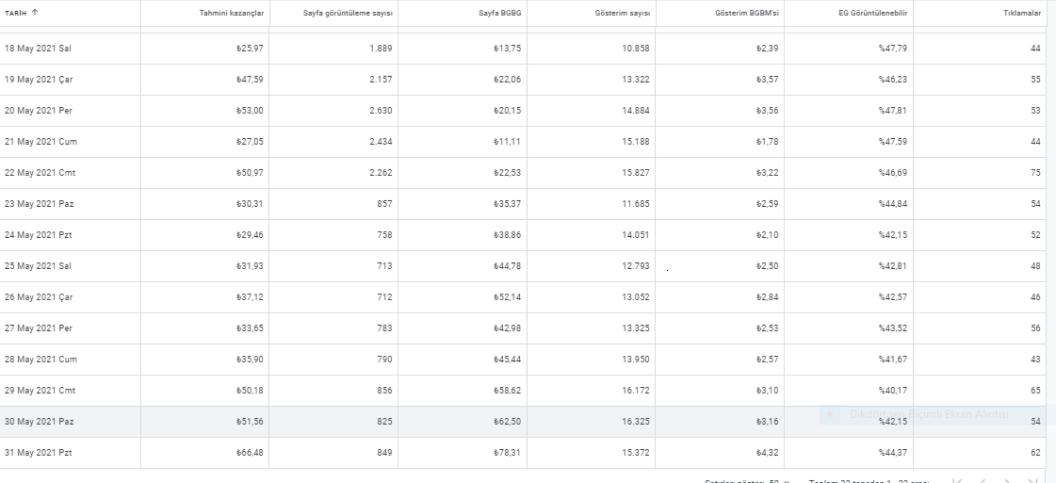The image size is (1056, 483).
Task: Go to the previous results page
Action: 983,481
